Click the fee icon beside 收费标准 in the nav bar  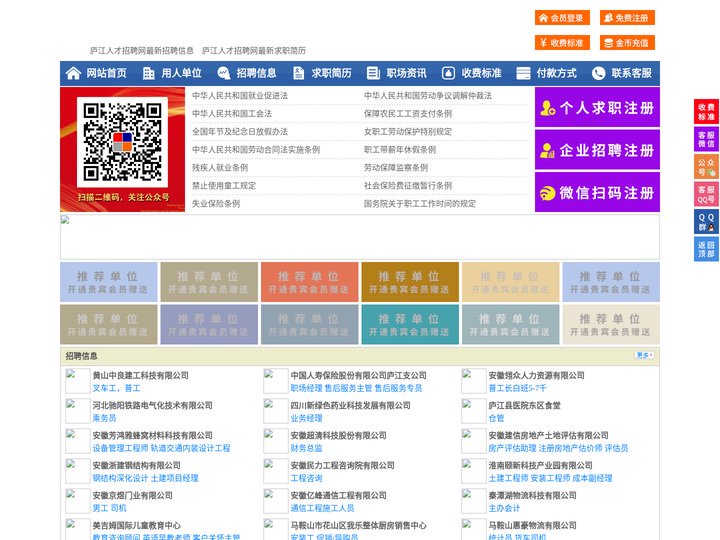click(x=448, y=73)
